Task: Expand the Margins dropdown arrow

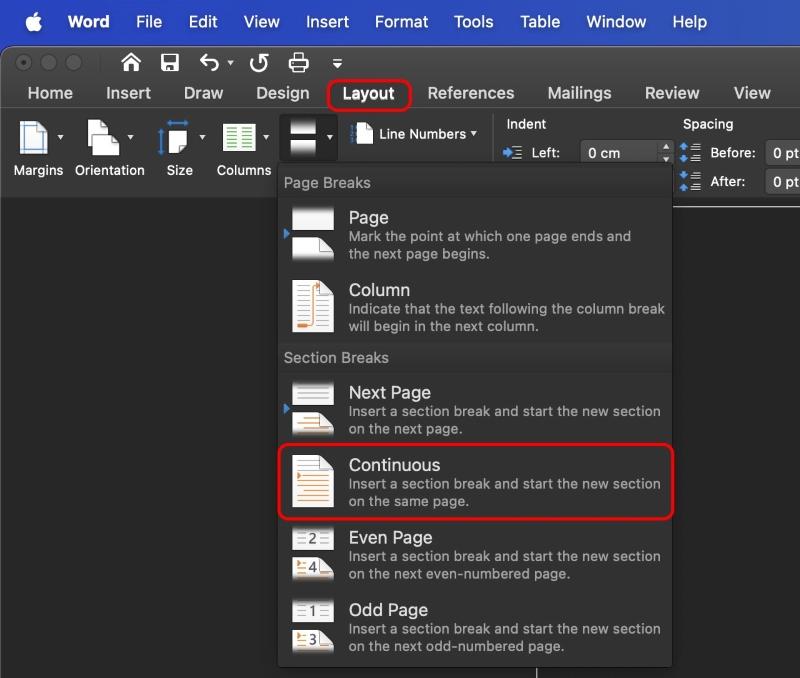Action: click(x=60, y=137)
